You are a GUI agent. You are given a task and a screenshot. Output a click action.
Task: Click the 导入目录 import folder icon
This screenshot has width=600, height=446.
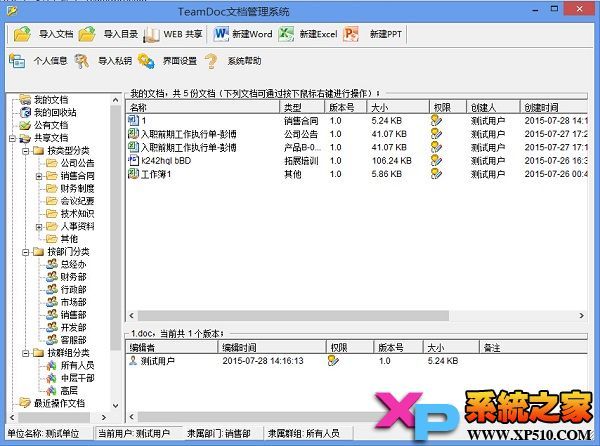coord(87,34)
